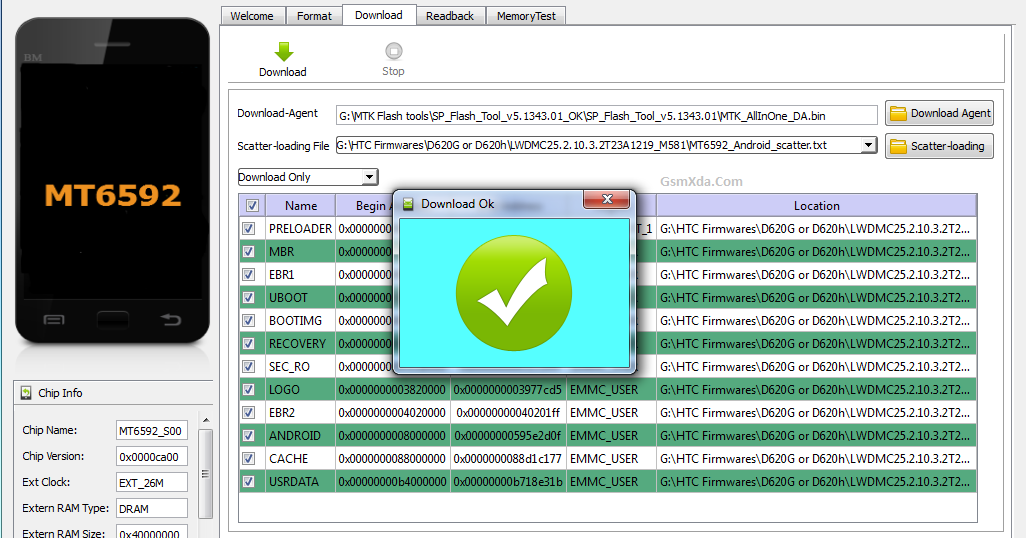Uncheck the CACHE partition checkbox
1026x538 pixels.
pos(249,458)
